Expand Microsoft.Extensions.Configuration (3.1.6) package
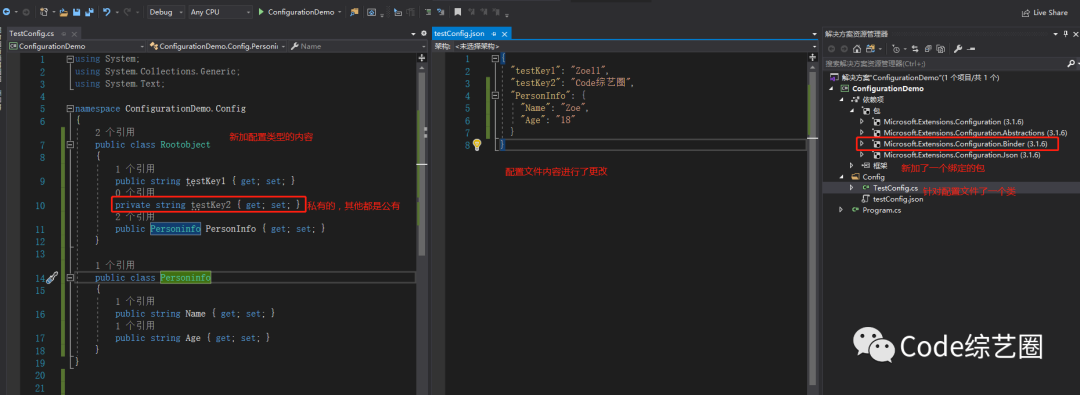1080x395 pixels. click(862, 121)
